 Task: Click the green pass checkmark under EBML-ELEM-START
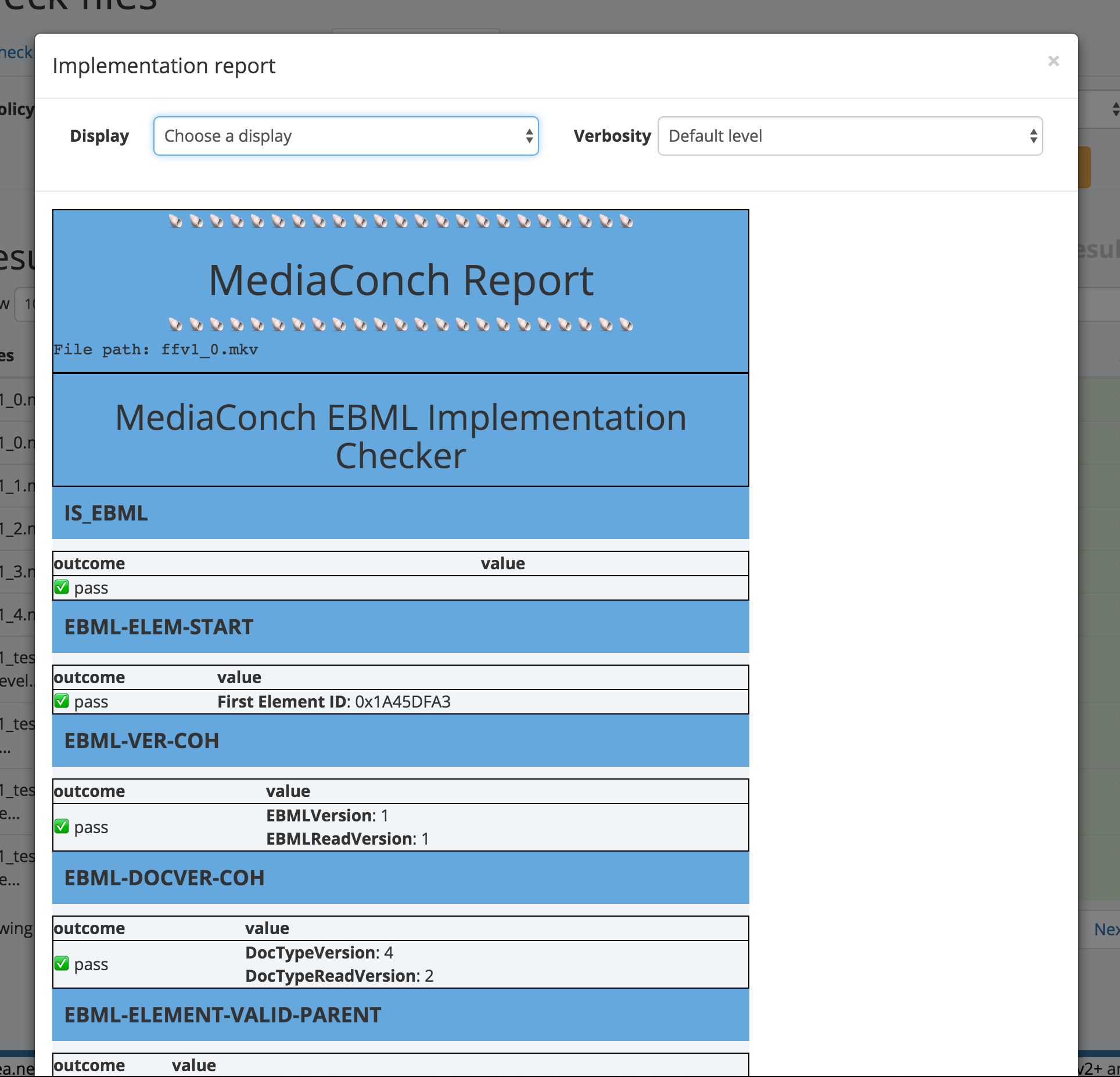[62, 701]
